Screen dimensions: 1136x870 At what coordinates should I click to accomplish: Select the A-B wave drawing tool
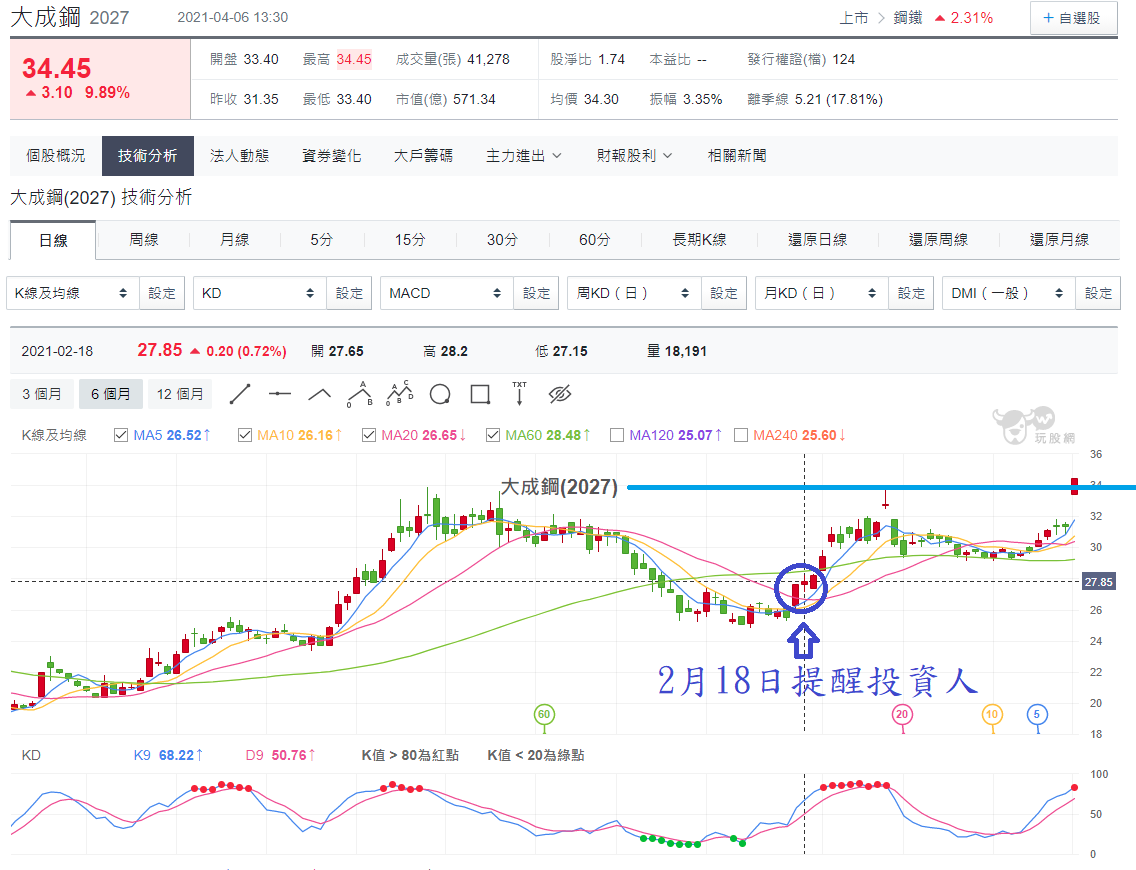pos(359,394)
